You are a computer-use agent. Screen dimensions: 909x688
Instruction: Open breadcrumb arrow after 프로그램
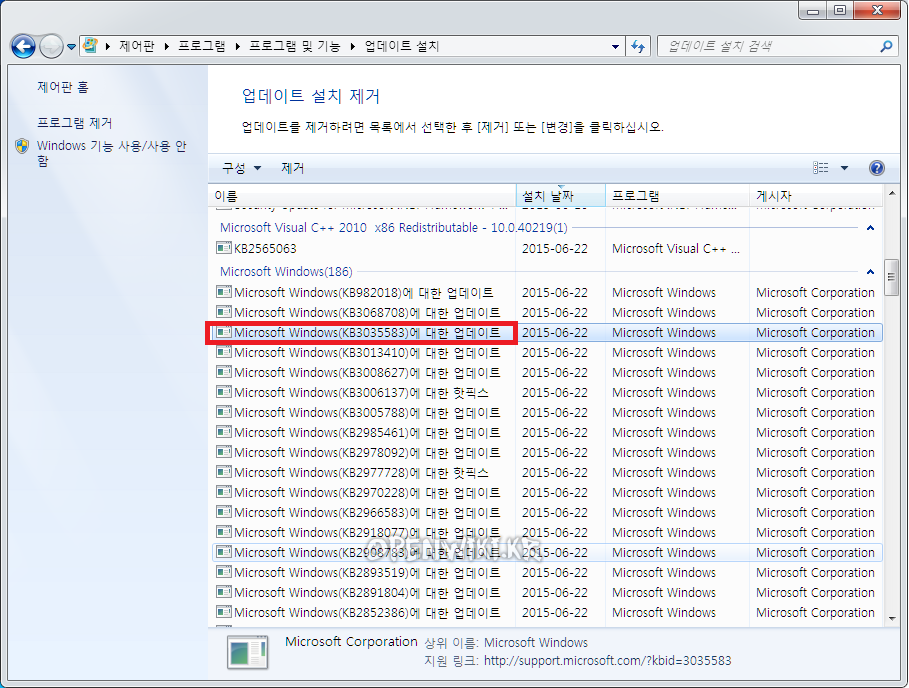[x=238, y=46]
